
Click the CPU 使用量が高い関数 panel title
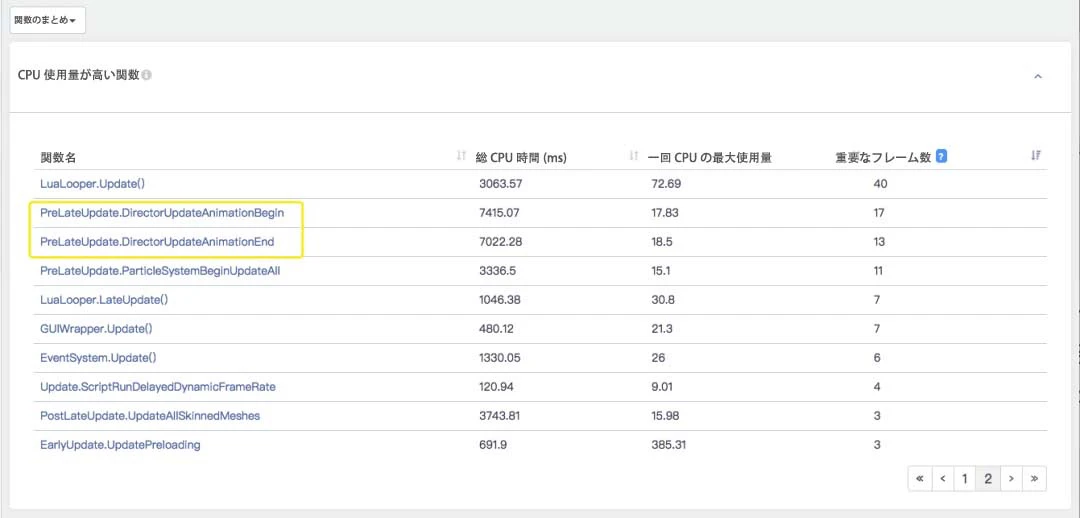[79, 75]
